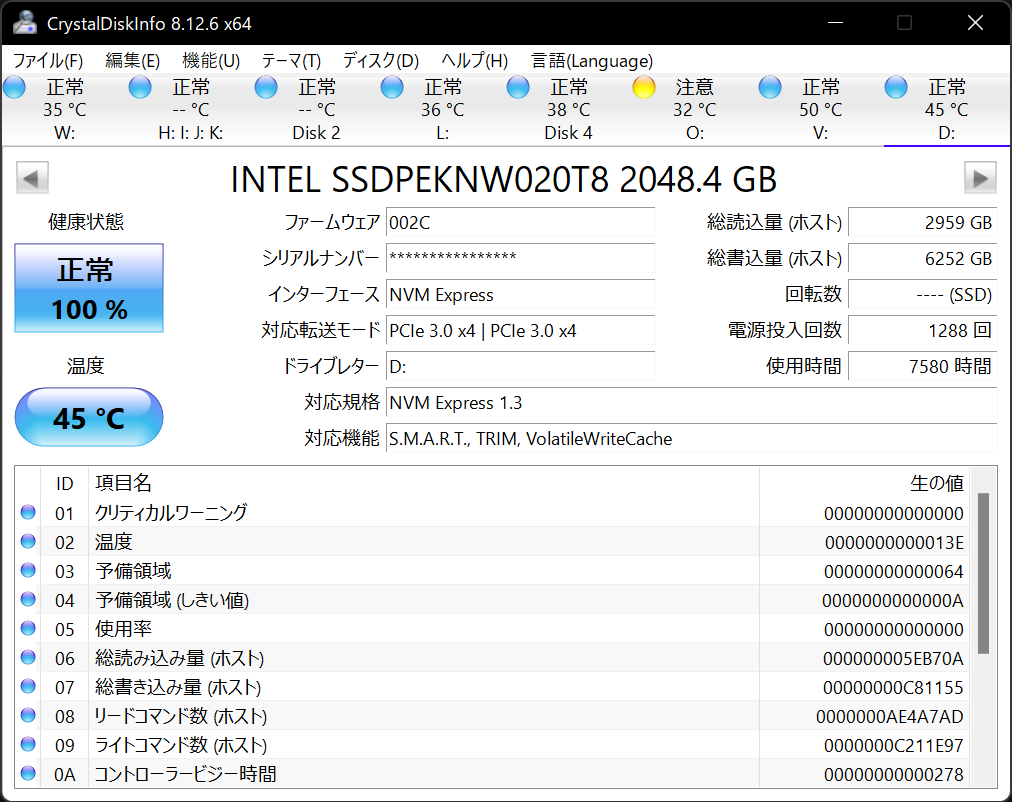Click the blue status icon above drive W:
The image size is (1012, 802).
14,87
